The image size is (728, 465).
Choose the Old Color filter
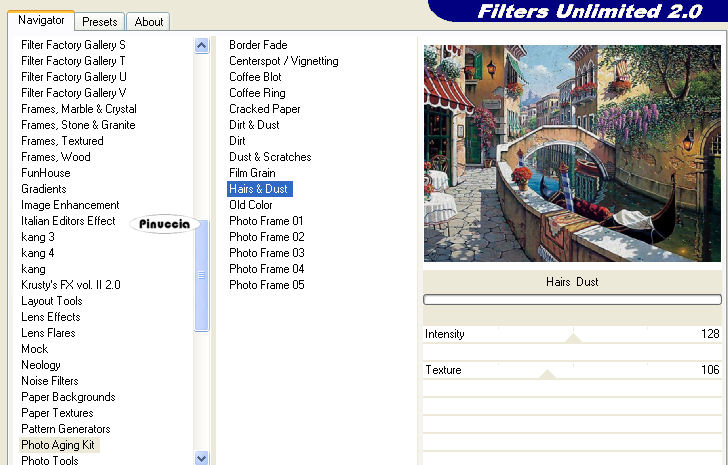coord(251,205)
